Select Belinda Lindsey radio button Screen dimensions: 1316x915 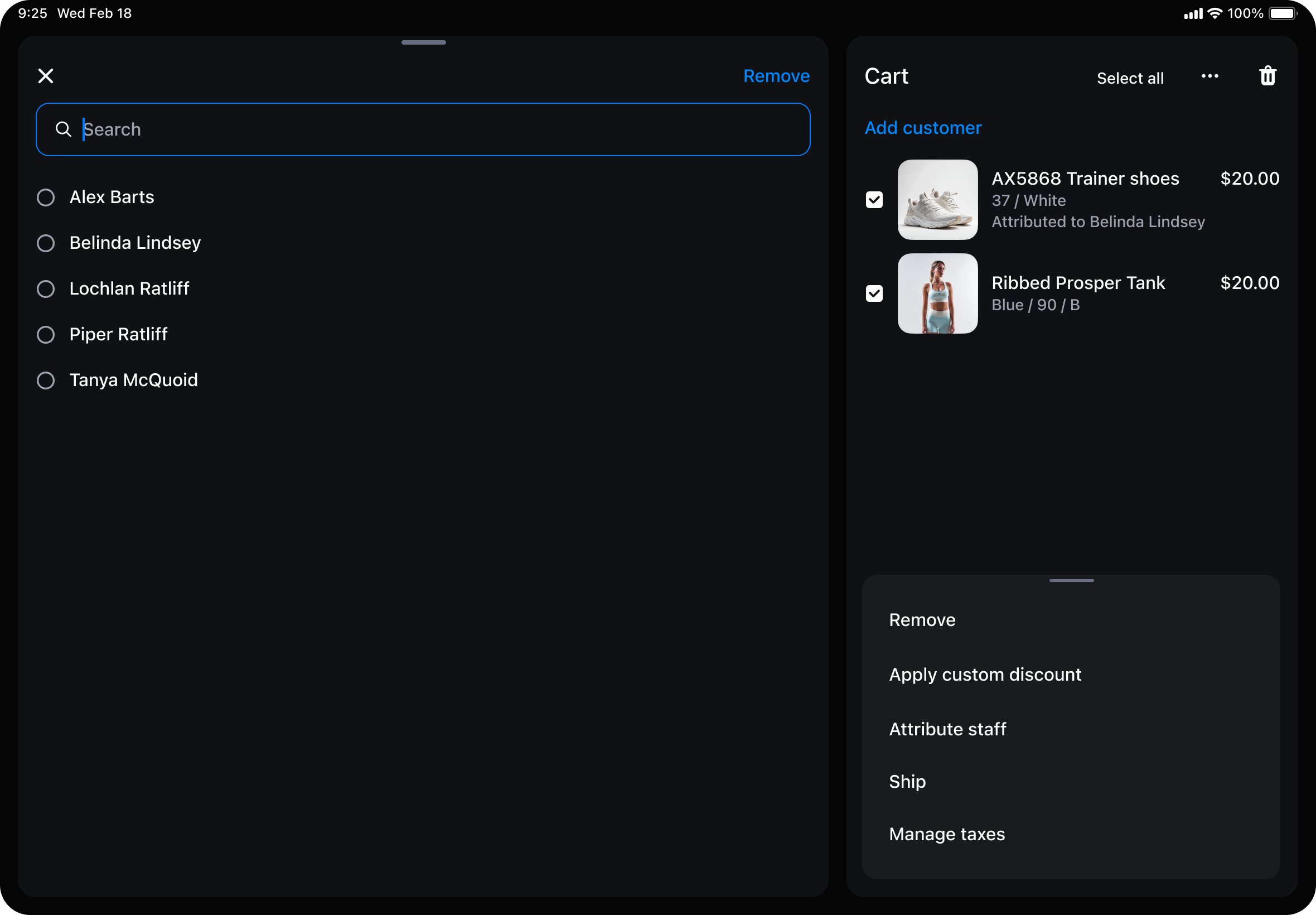(46, 243)
